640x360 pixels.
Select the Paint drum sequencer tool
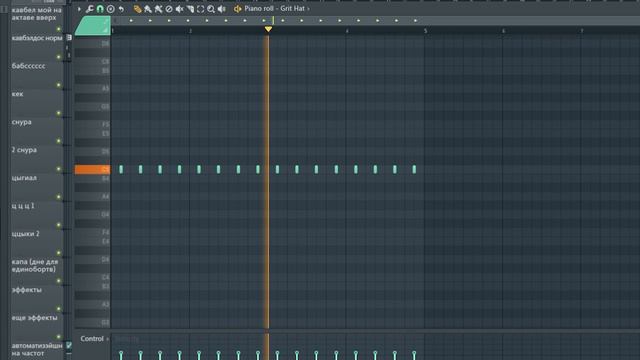pyautogui.click(x=158, y=9)
